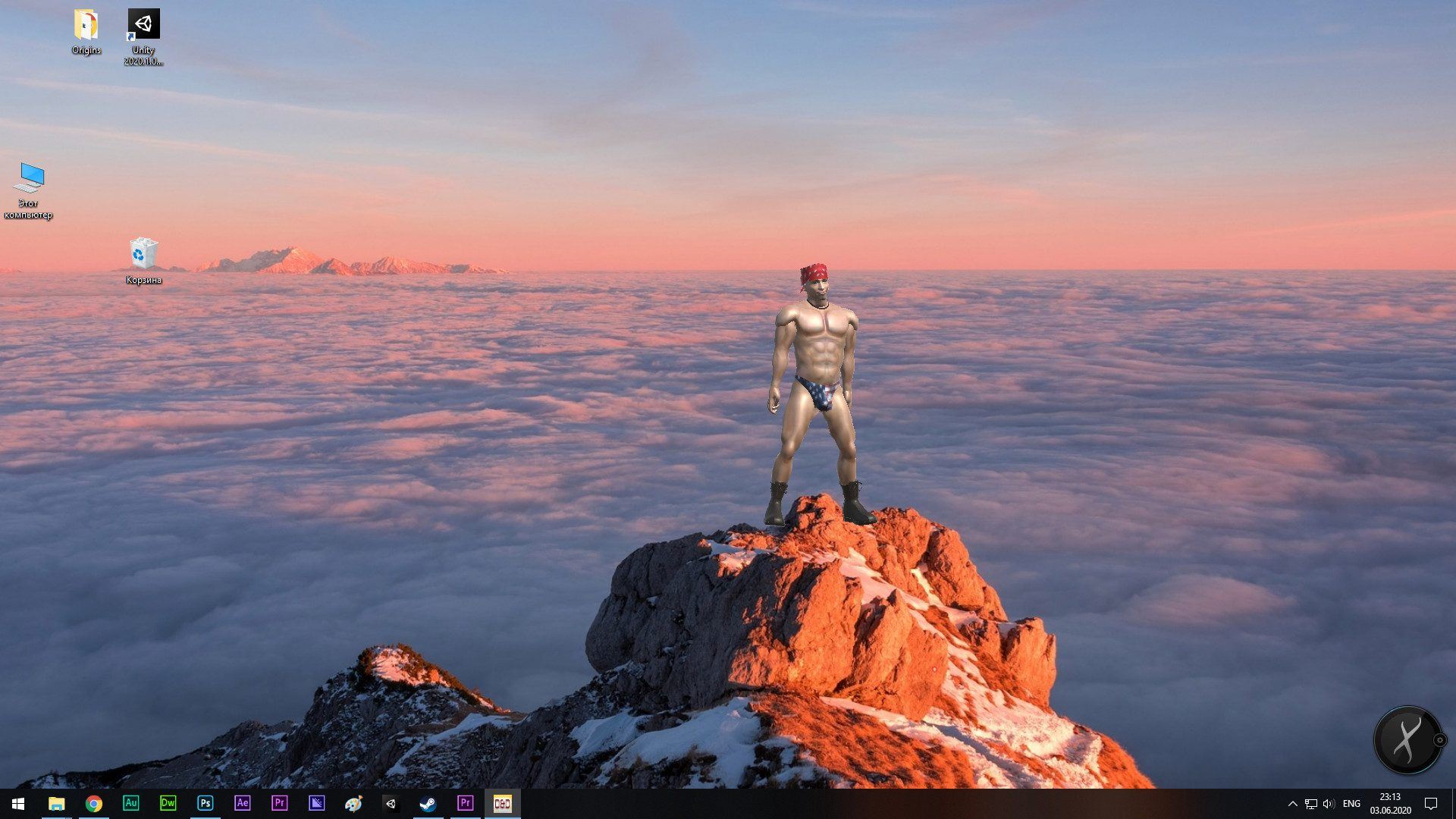This screenshot has height=819, width=1456.
Task: Start Adobe Dreamweaver from the taskbar
Action: click(168, 803)
